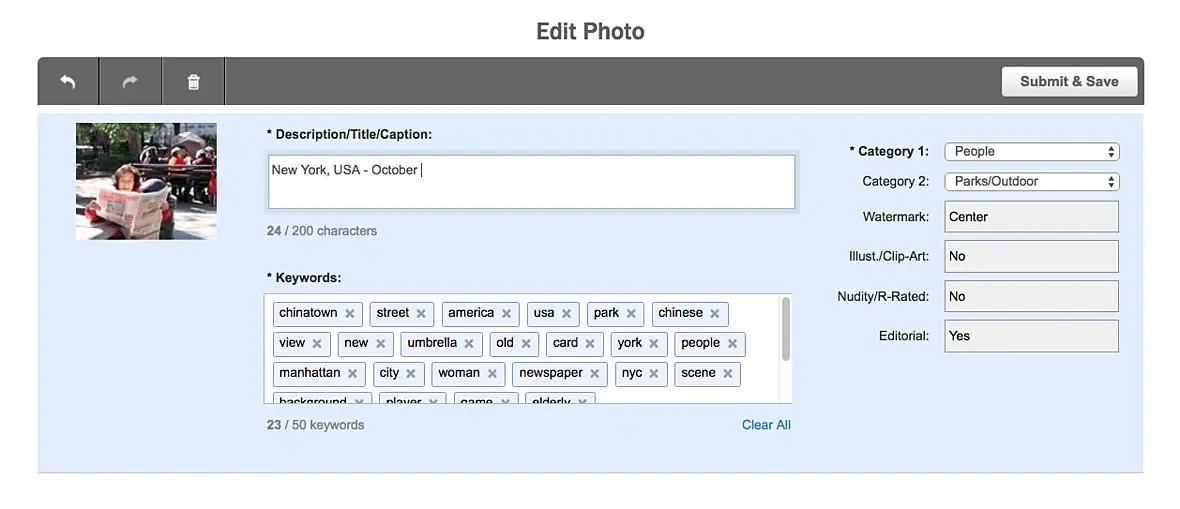Click the trash delete icon
1180x509 pixels.
(x=193, y=82)
